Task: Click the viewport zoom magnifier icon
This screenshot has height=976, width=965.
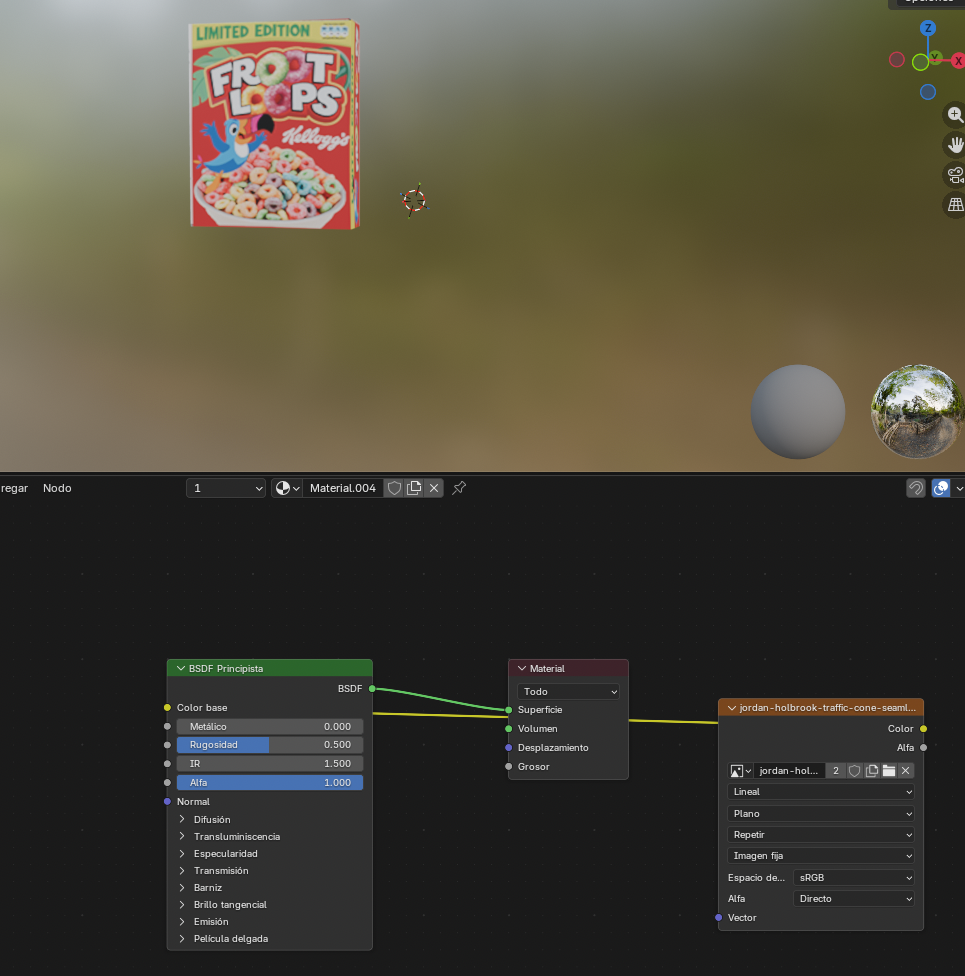Action: click(955, 115)
